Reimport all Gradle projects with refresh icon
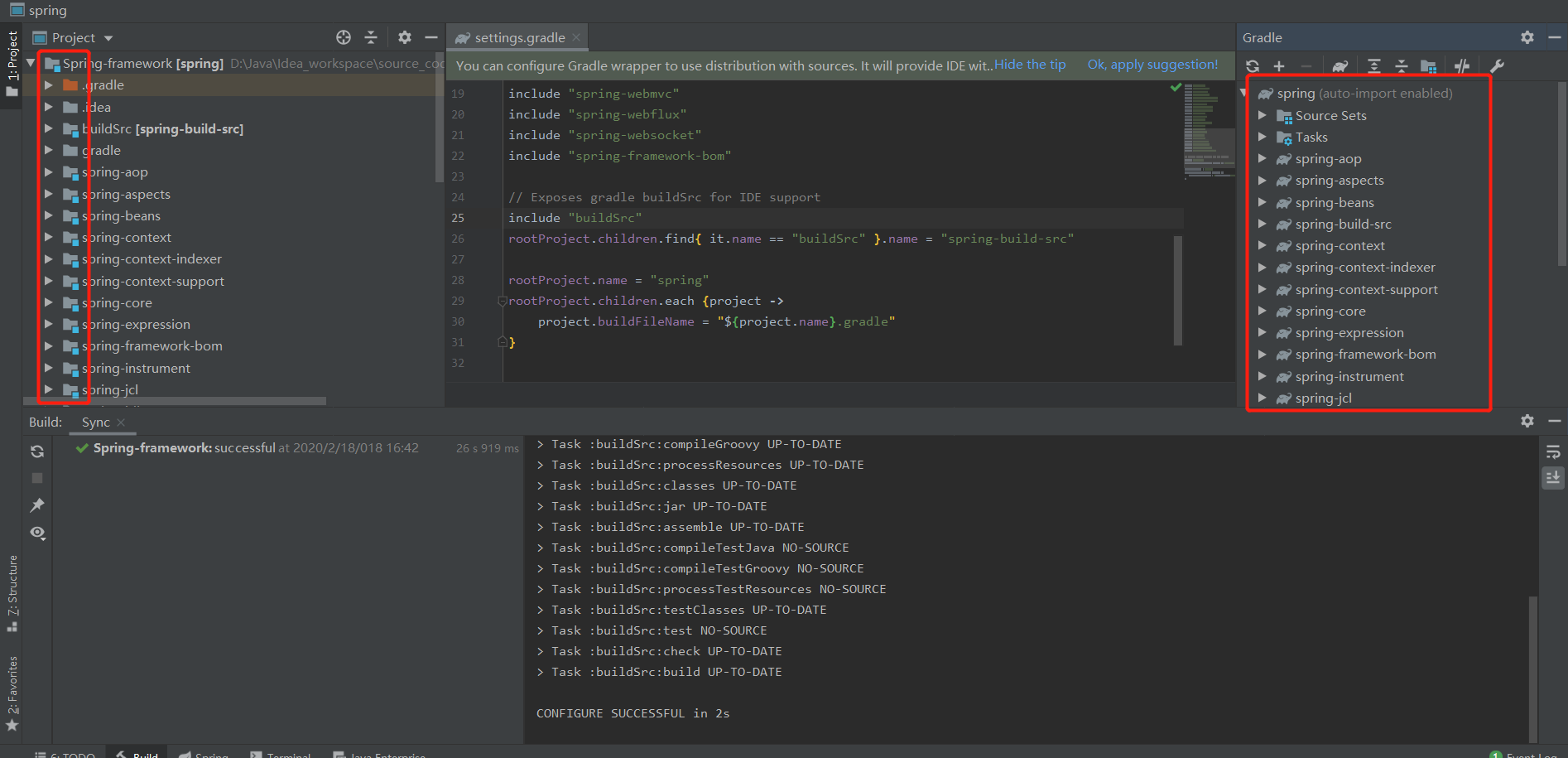The height and width of the screenshot is (758, 1568). pos(1253,66)
